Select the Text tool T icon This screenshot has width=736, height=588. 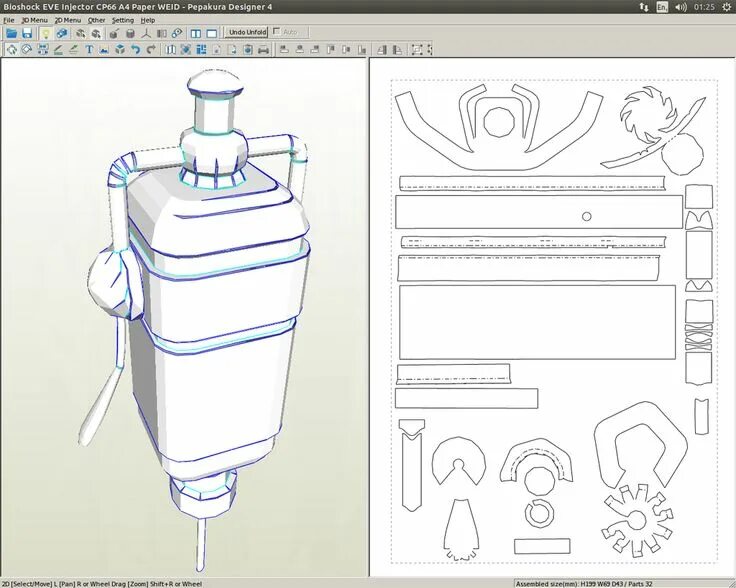[x=89, y=49]
